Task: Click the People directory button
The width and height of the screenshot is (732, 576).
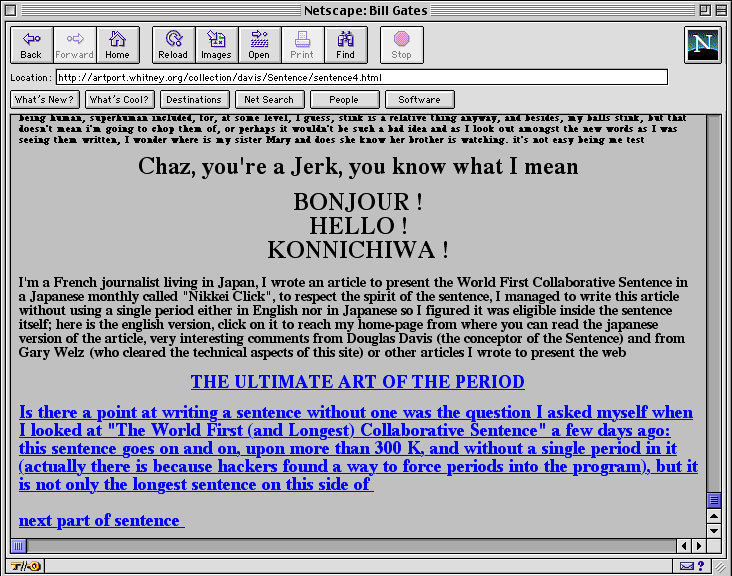Action: pyautogui.click(x=345, y=99)
